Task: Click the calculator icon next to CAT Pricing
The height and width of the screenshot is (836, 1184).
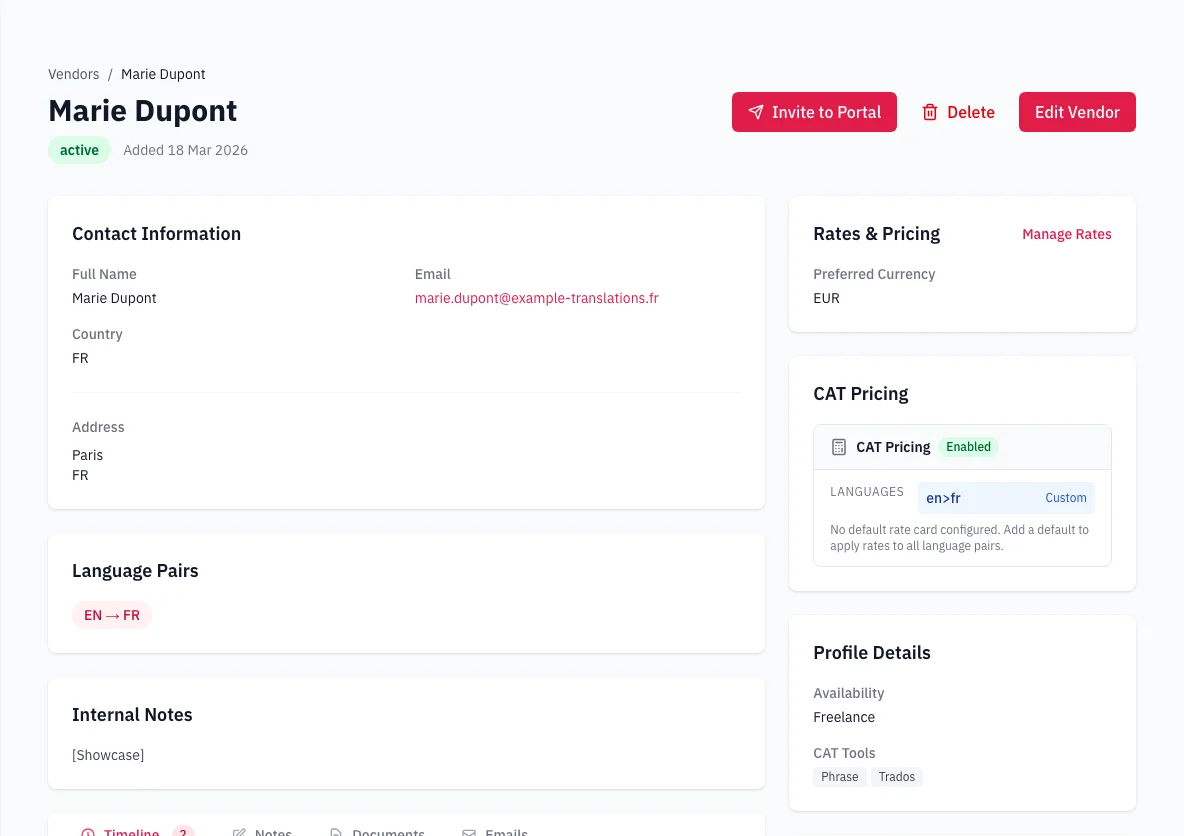Action: (838, 447)
